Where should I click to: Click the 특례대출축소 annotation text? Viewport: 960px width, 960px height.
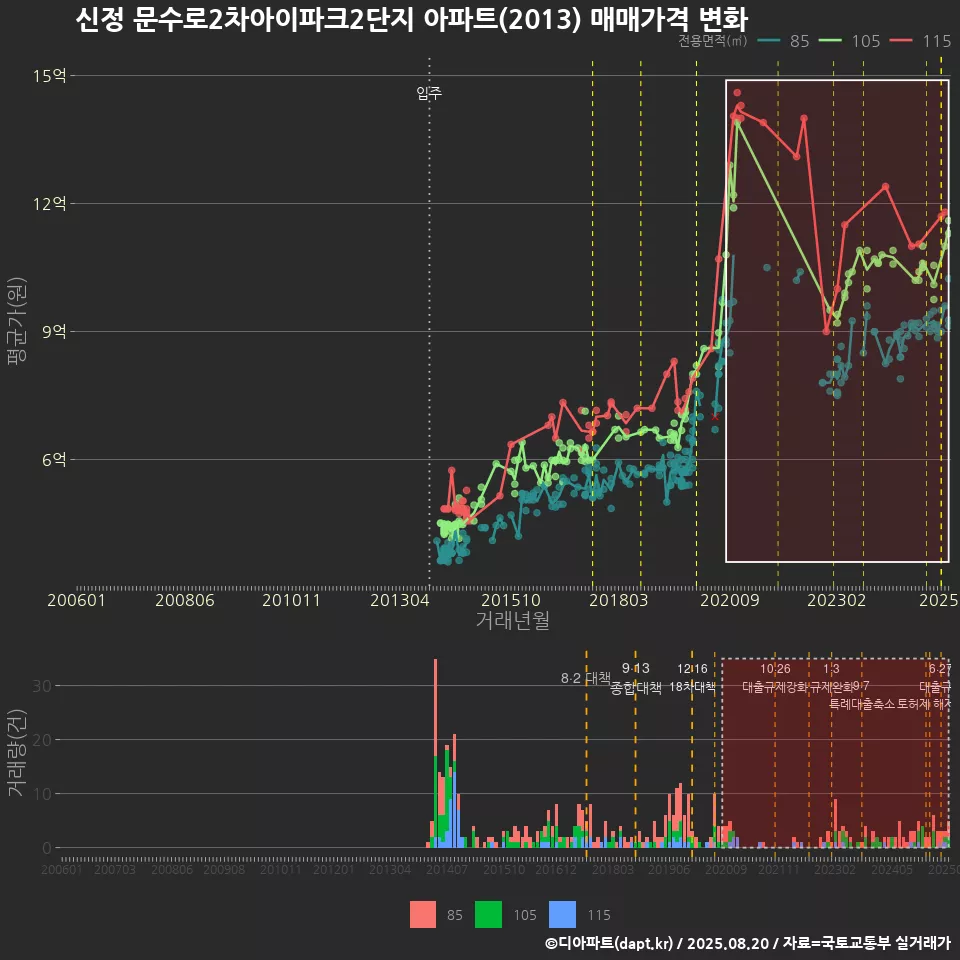[x=861, y=704]
